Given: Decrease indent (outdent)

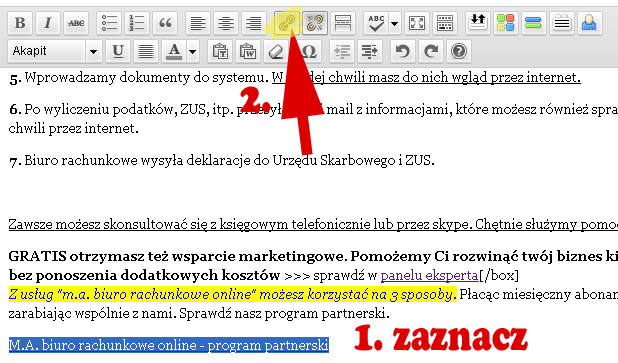Looking at the screenshot, I should [341, 51].
